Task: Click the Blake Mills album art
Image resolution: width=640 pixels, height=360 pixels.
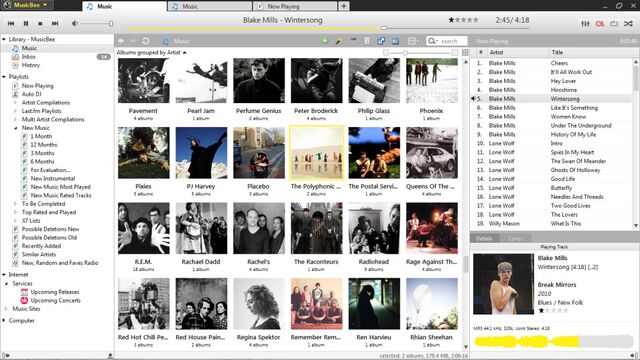Action: pos(503,284)
